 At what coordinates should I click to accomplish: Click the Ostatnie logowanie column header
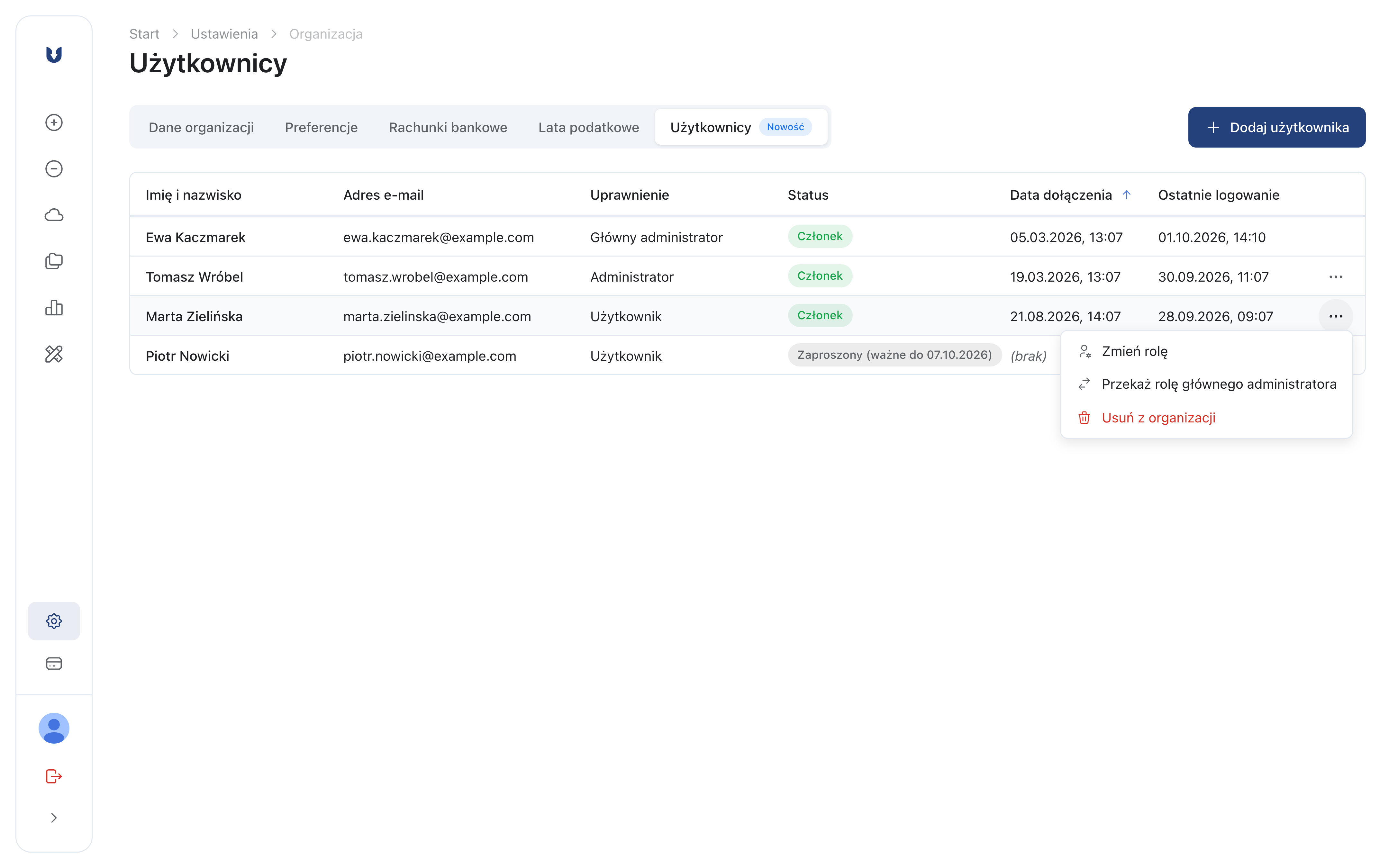tap(1219, 195)
